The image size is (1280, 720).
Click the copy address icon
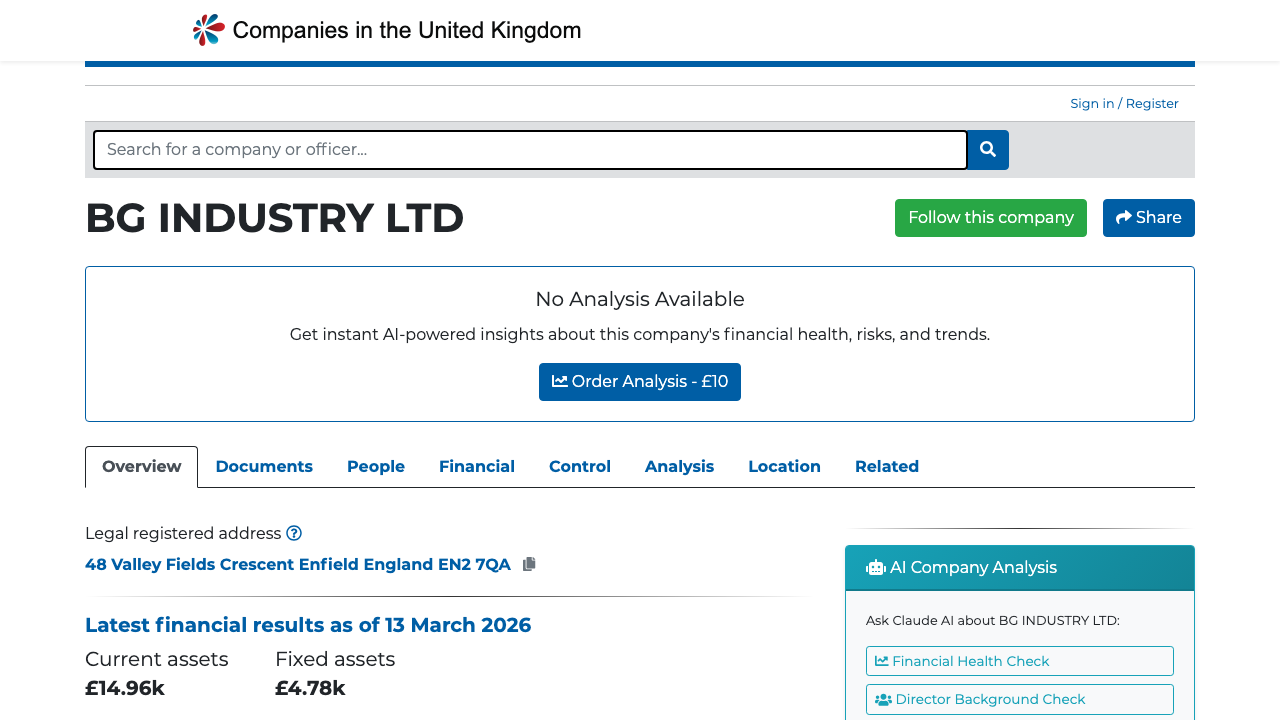click(528, 563)
